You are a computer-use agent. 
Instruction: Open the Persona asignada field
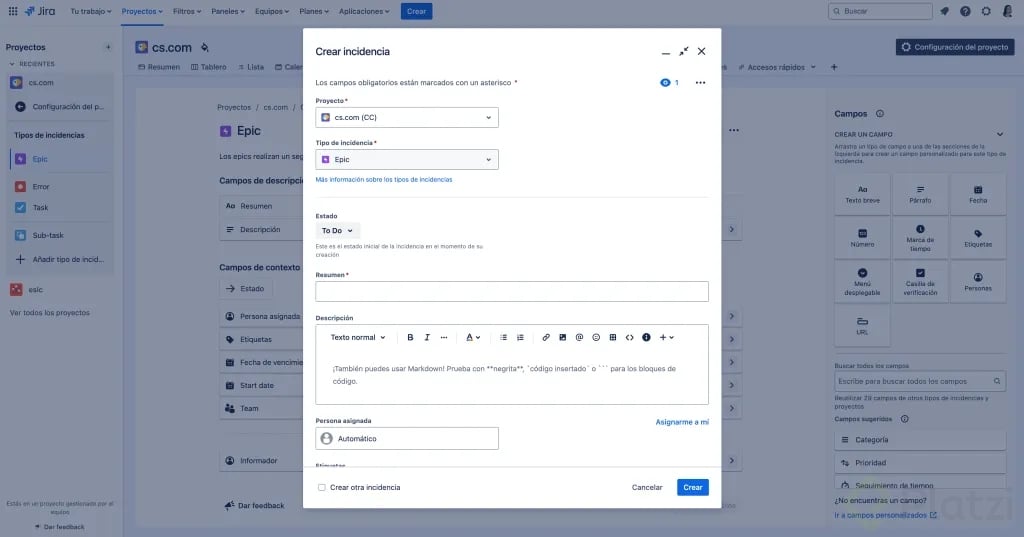[x=407, y=438]
